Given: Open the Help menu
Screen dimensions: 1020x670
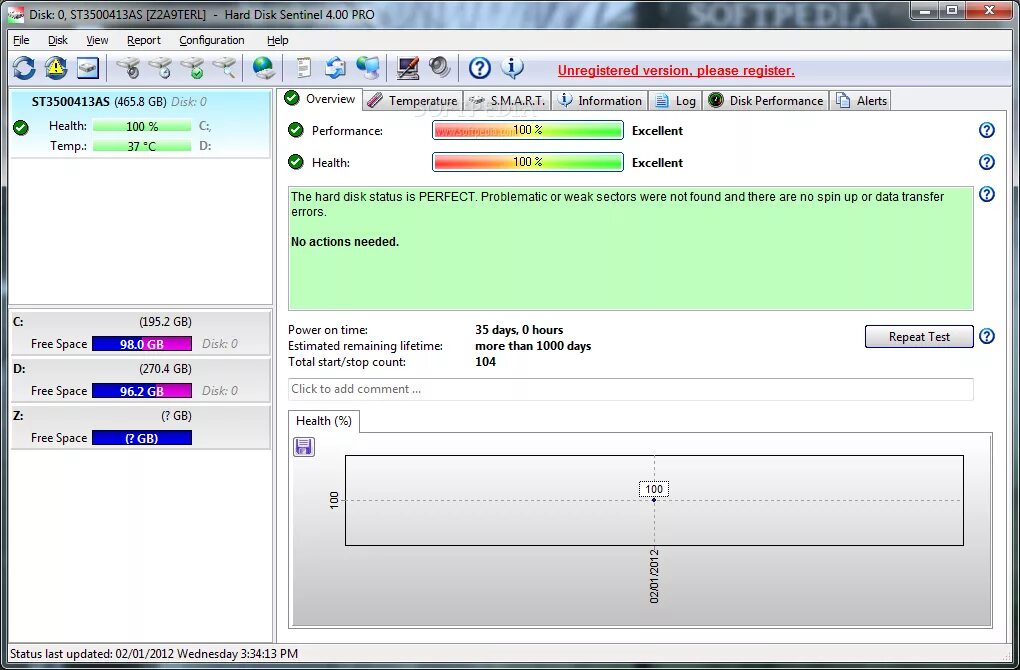Looking at the screenshot, I should pos(278,40).
